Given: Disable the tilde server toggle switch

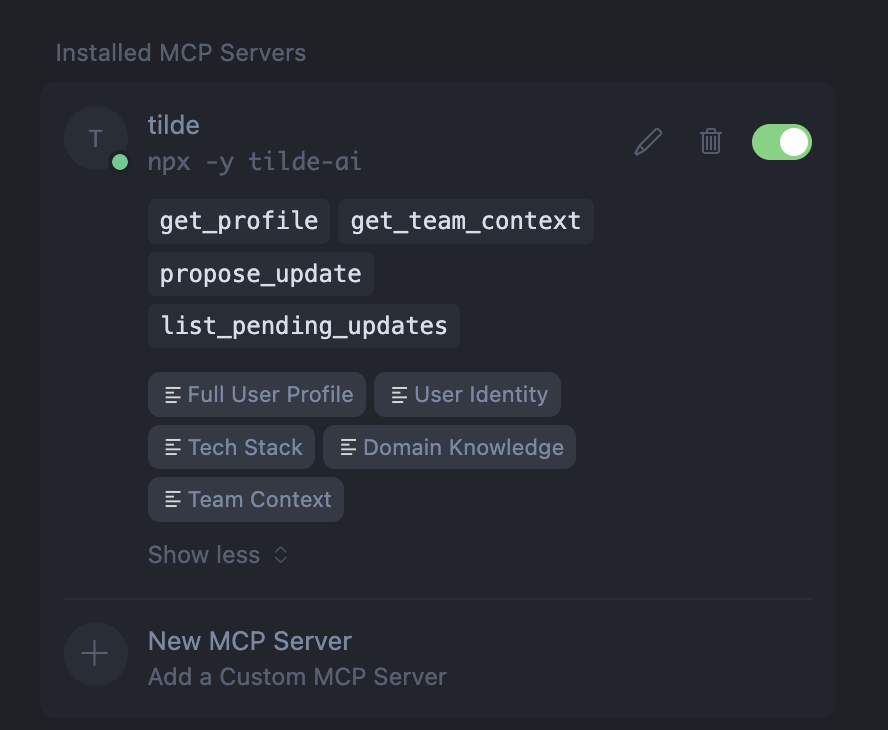Looking at the screenshot, I should pos(781,142).
